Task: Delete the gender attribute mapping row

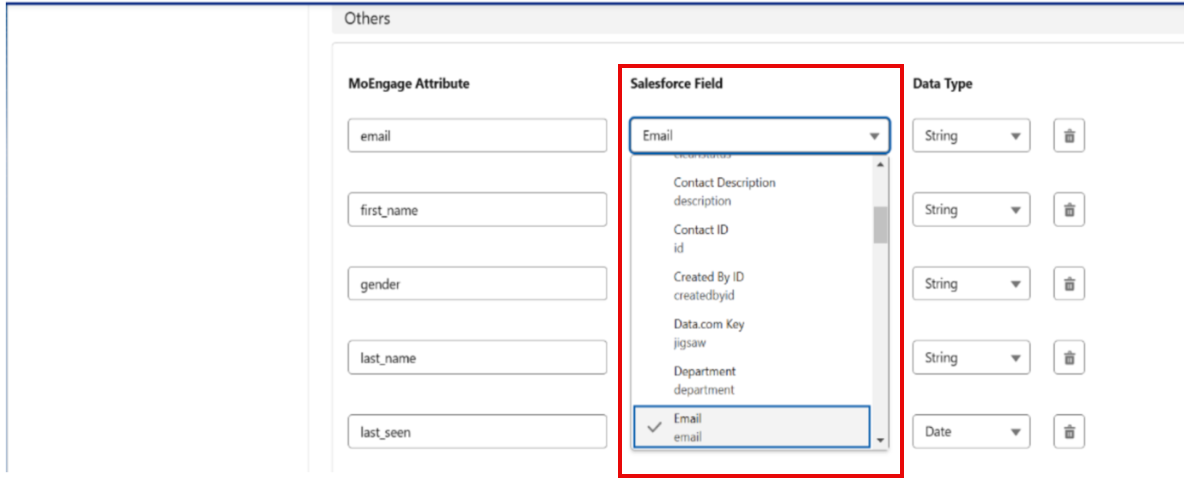Action: coord(1068,285)
